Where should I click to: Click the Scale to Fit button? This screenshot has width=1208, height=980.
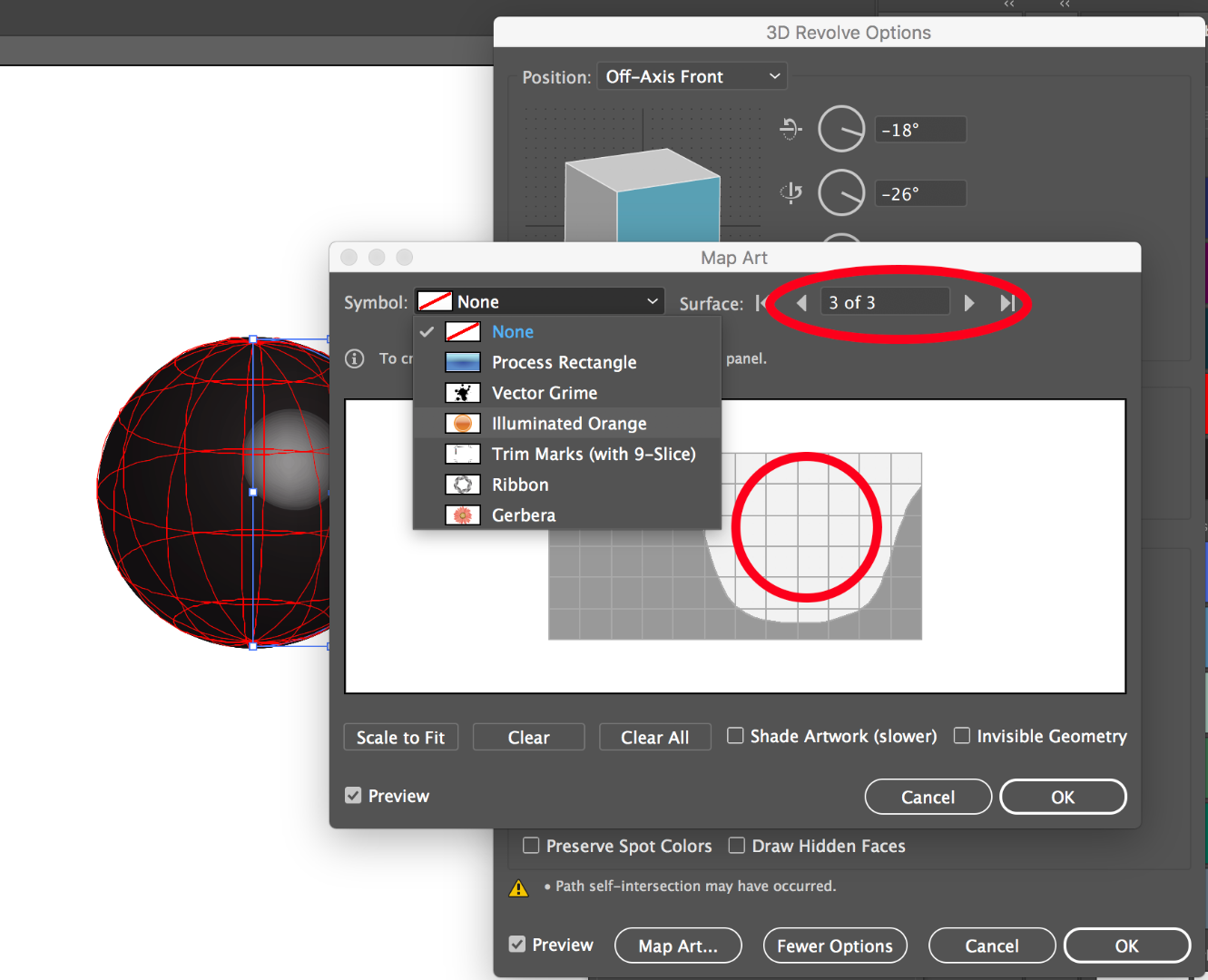400,736
